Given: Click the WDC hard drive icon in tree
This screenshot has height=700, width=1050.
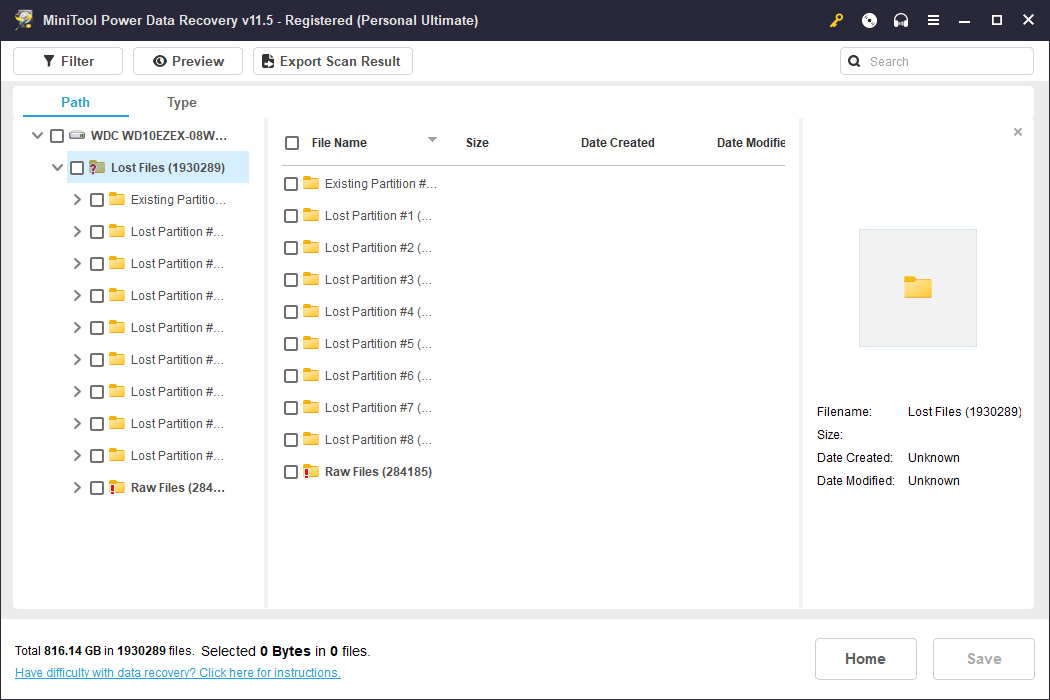Looking at the screenshot, I should (x=77, y=135).
